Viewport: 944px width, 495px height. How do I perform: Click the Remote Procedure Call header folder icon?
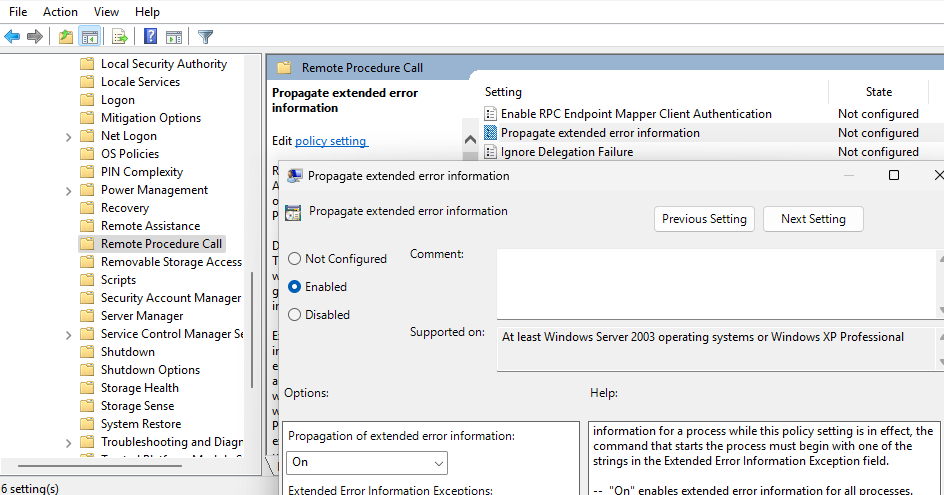pyautogui.click(x=284, y=68)
